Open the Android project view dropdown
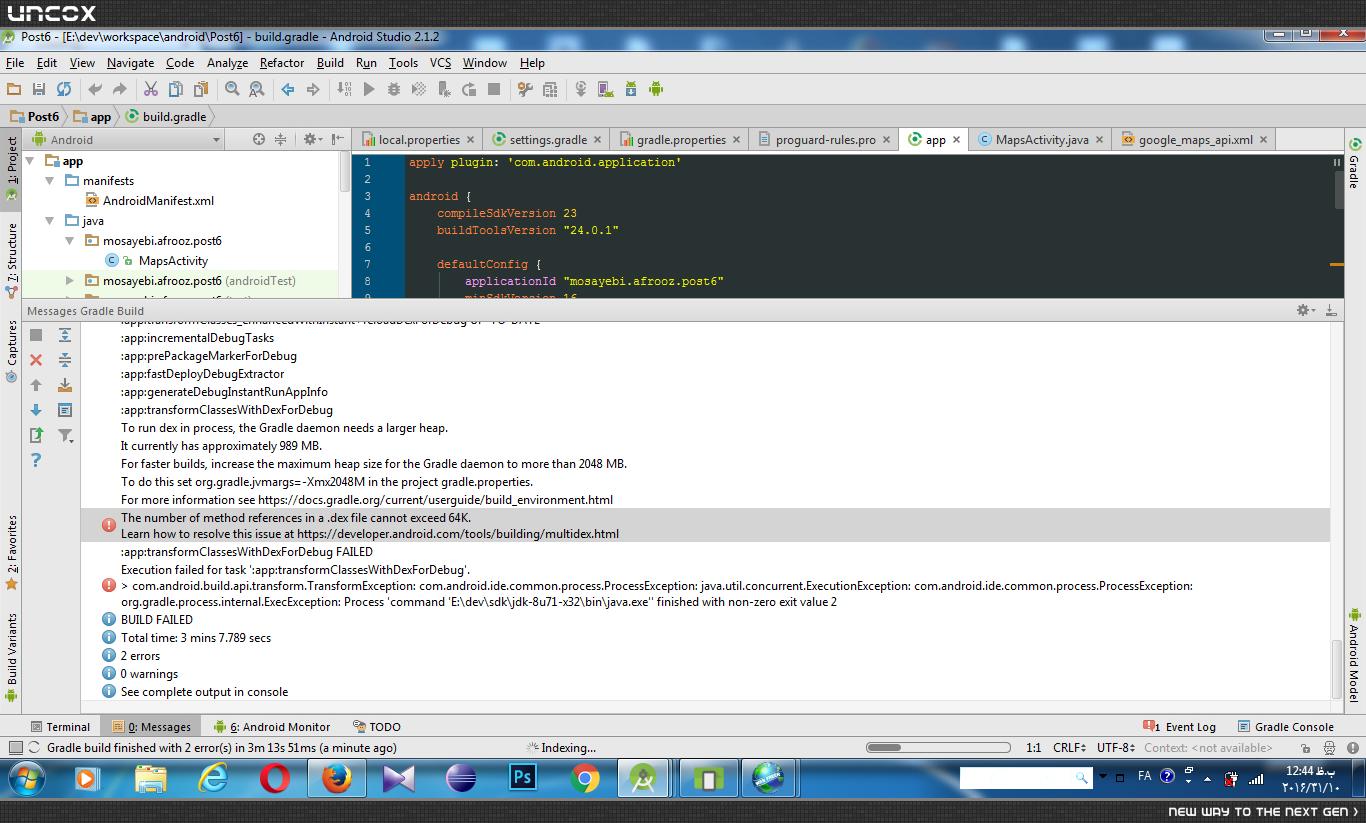The height and width of the screenshot is (823, 1366). tap(126, 140)
